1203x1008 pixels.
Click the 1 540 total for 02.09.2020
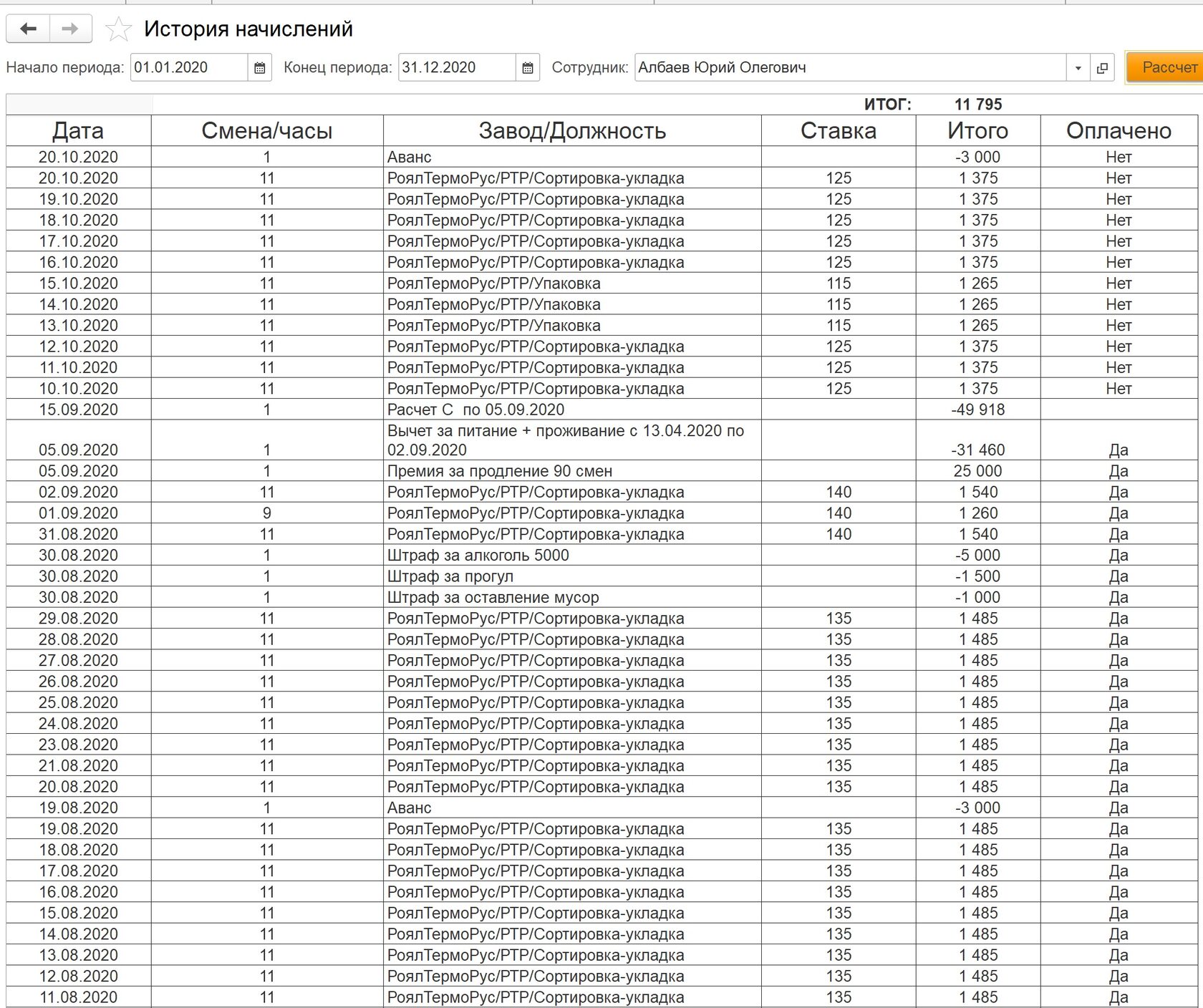978,493
